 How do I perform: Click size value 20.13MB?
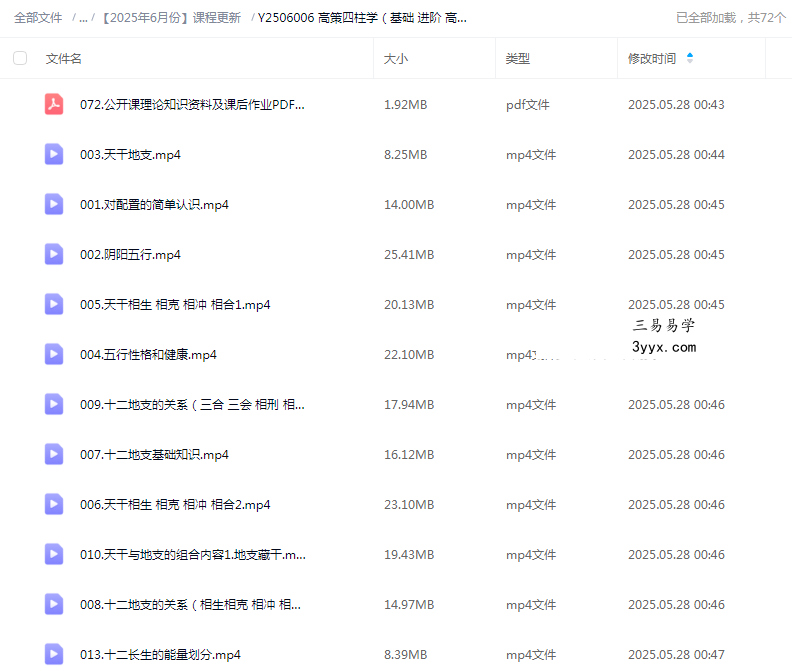409,305
